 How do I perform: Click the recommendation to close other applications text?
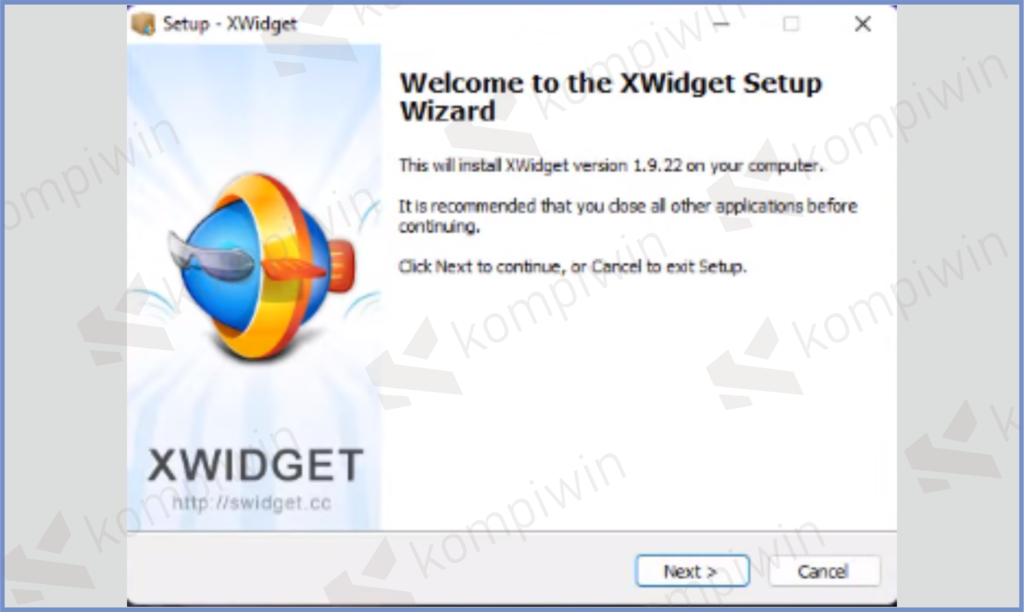pyautogui.click(x=628, y=216)
